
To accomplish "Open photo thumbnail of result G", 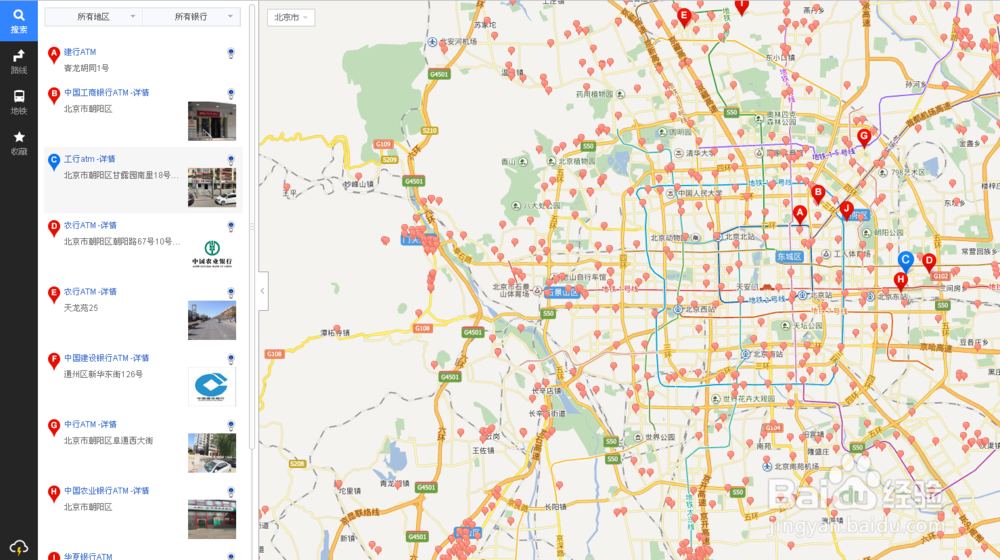I will tap(212, 453).
